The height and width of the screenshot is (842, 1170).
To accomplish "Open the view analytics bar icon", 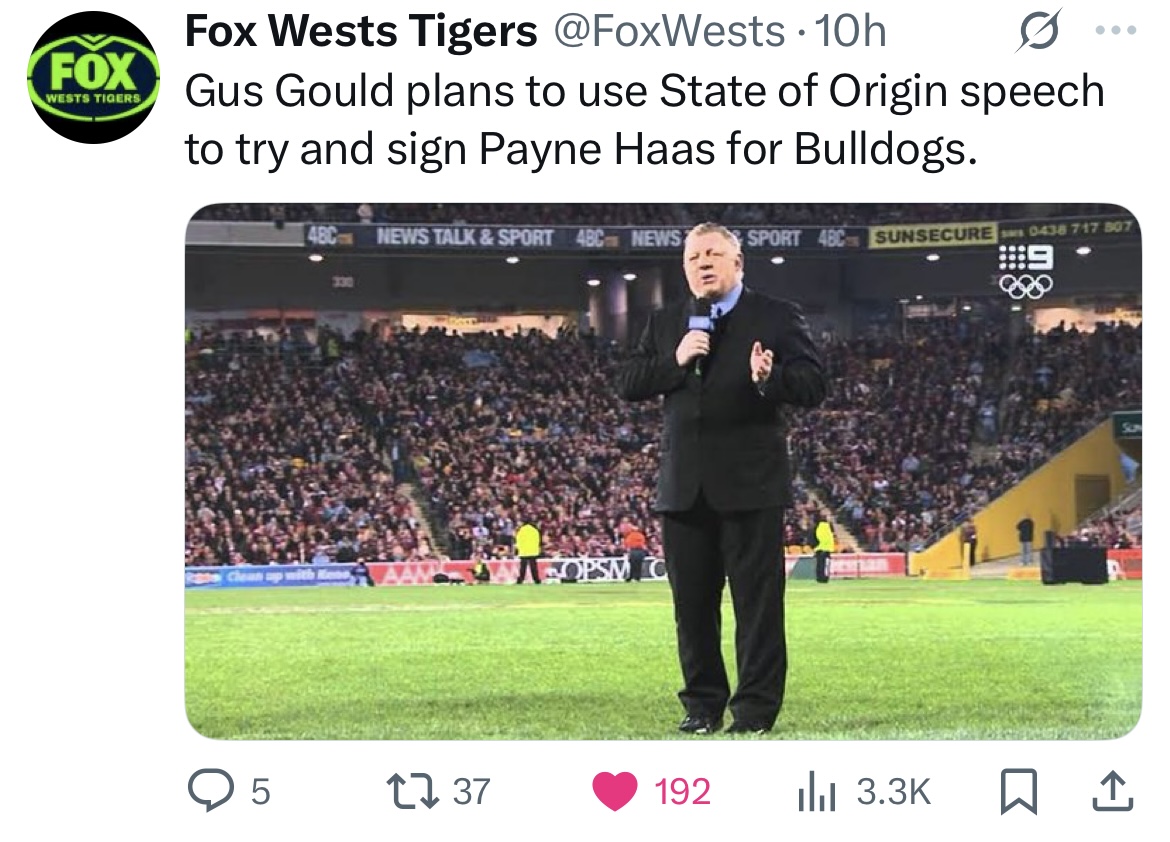I will tap(816, 791).
